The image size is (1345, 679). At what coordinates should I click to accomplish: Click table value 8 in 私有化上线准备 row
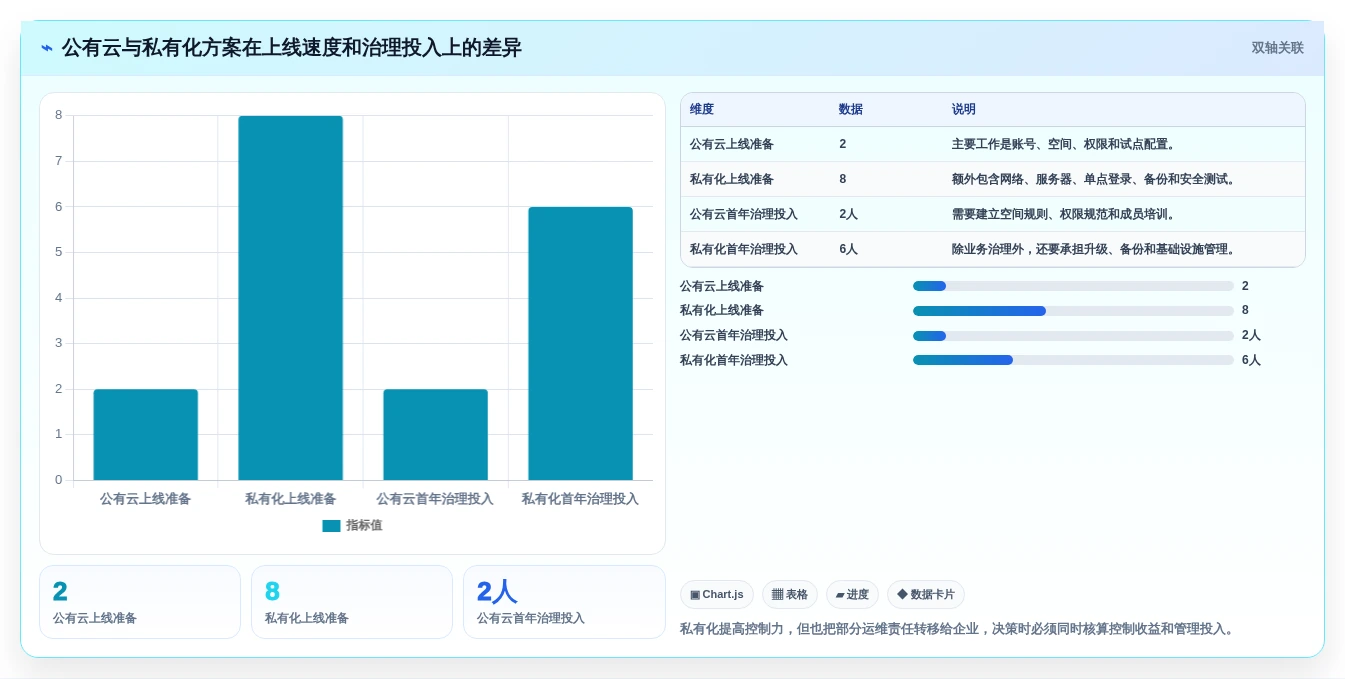pyautogui.click(x=843, y=180)
